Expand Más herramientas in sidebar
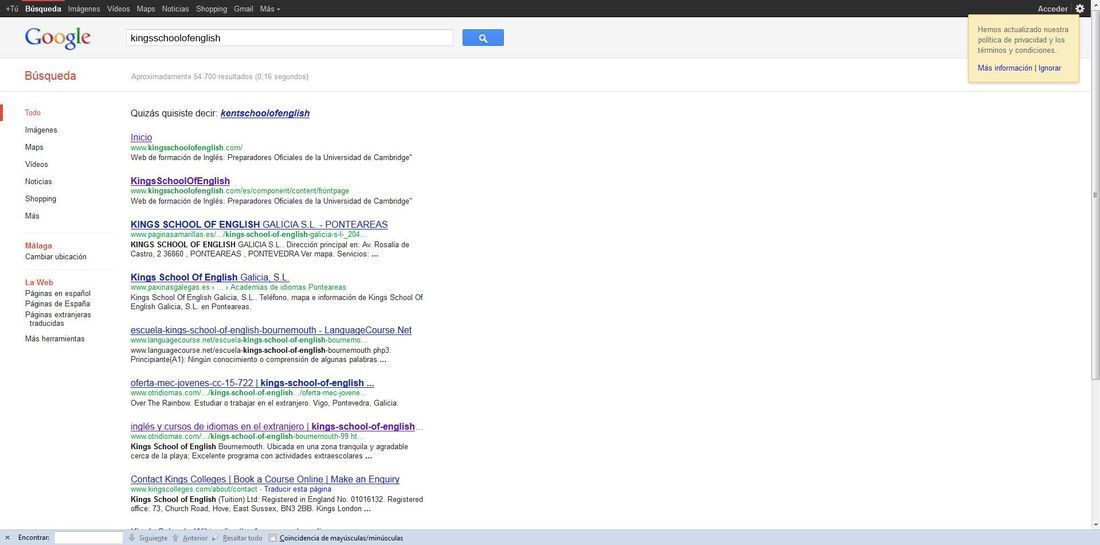Viewport: 1100px width, 545px height. pyautogui.click(x=55, y=339)
